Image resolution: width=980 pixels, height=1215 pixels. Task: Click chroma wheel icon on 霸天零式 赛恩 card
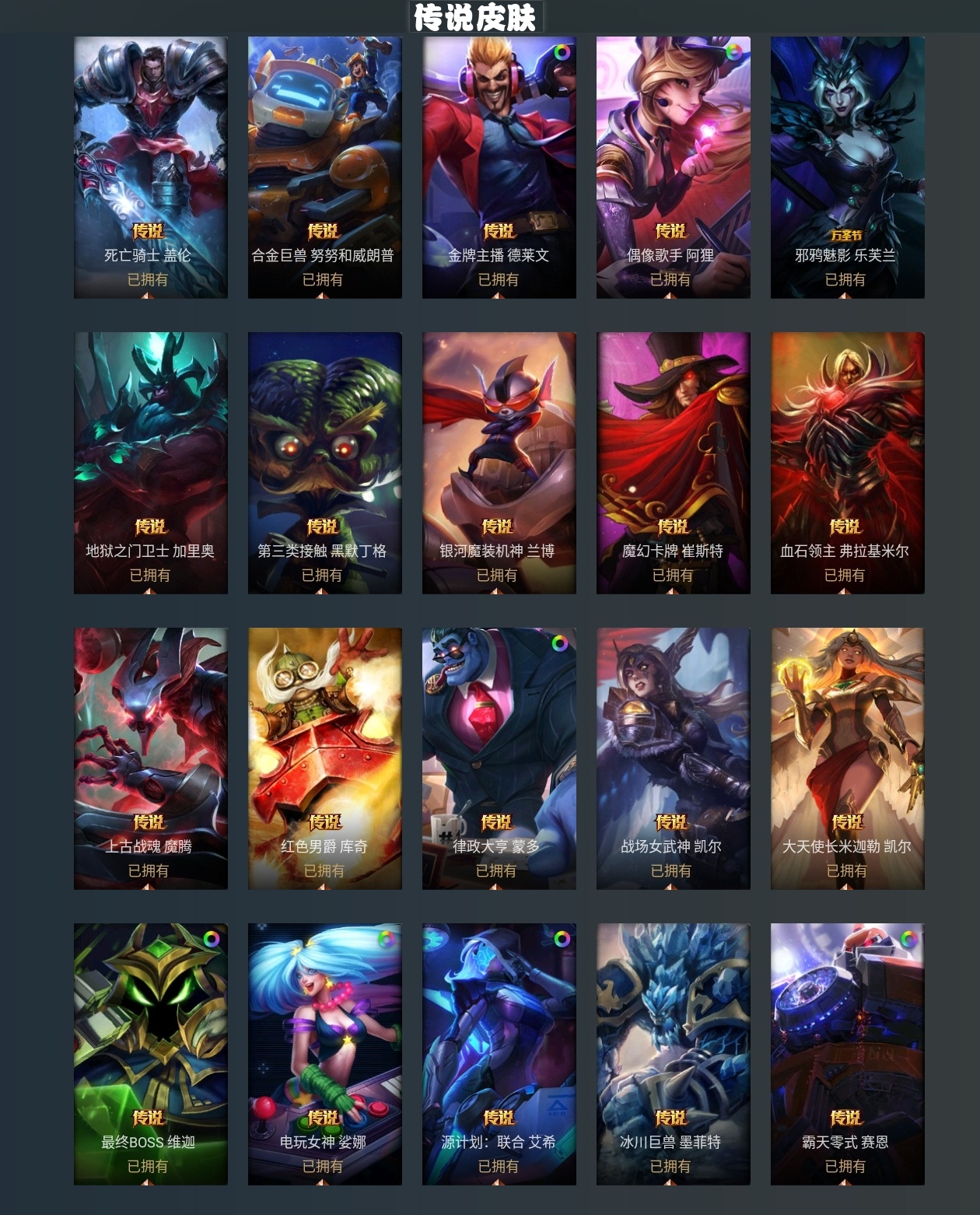point(908,939)
